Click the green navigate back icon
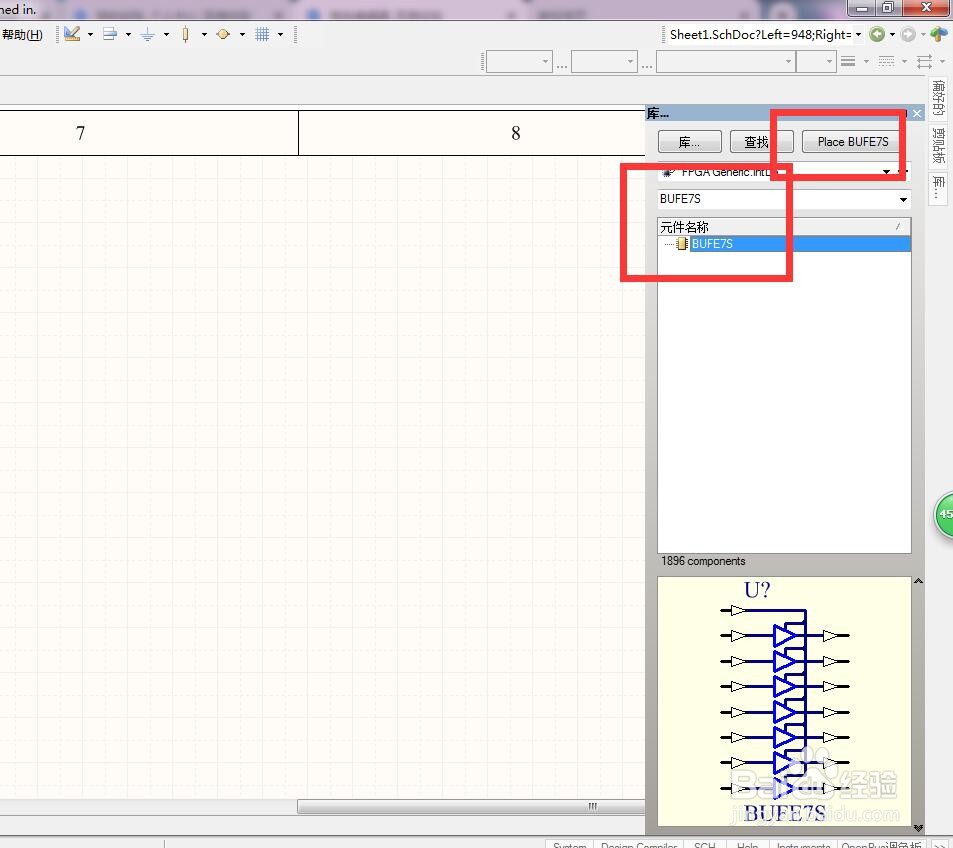Viewport: 953px width, 848px height. click(876, 34)
